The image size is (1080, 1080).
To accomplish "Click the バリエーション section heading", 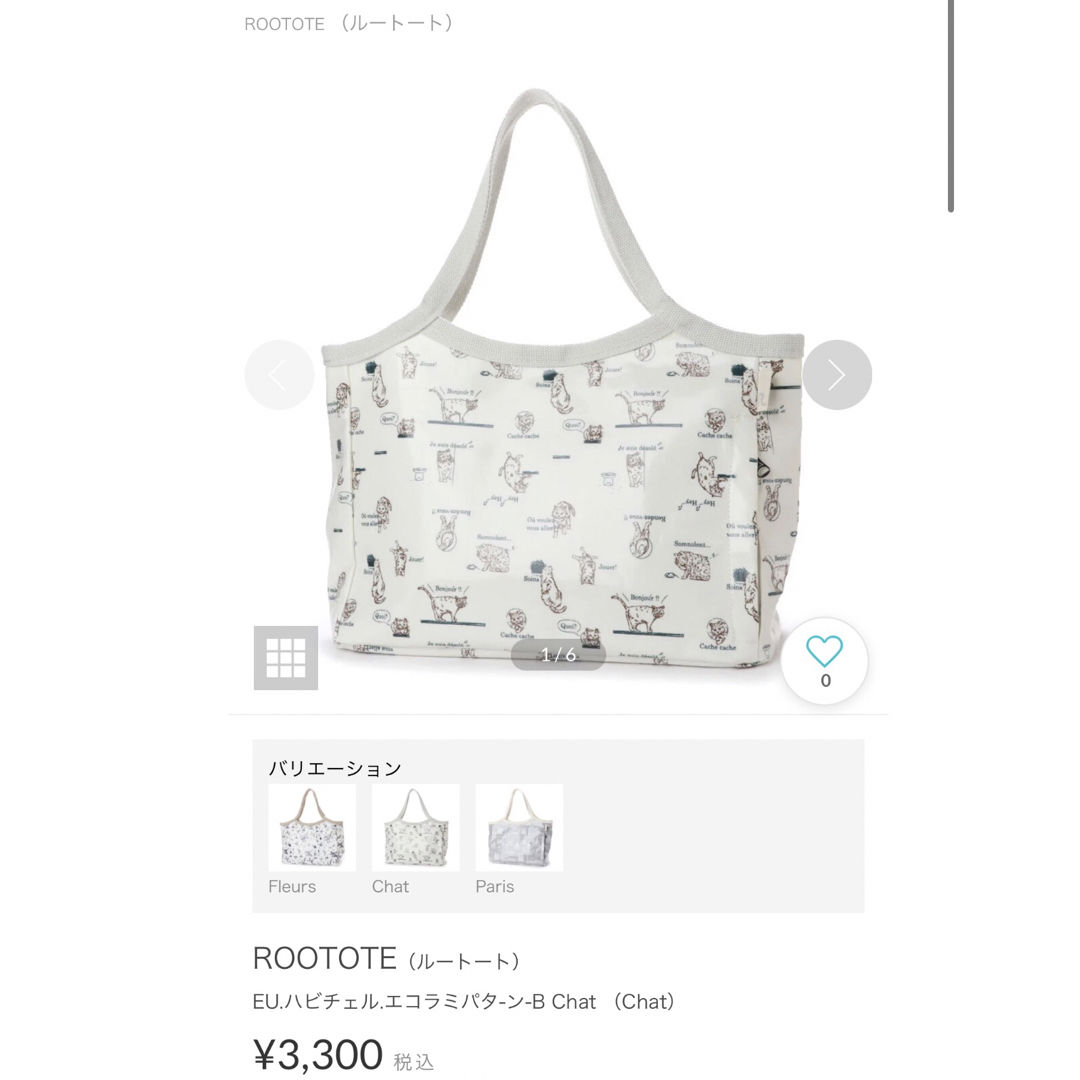I will coord(335,768).
